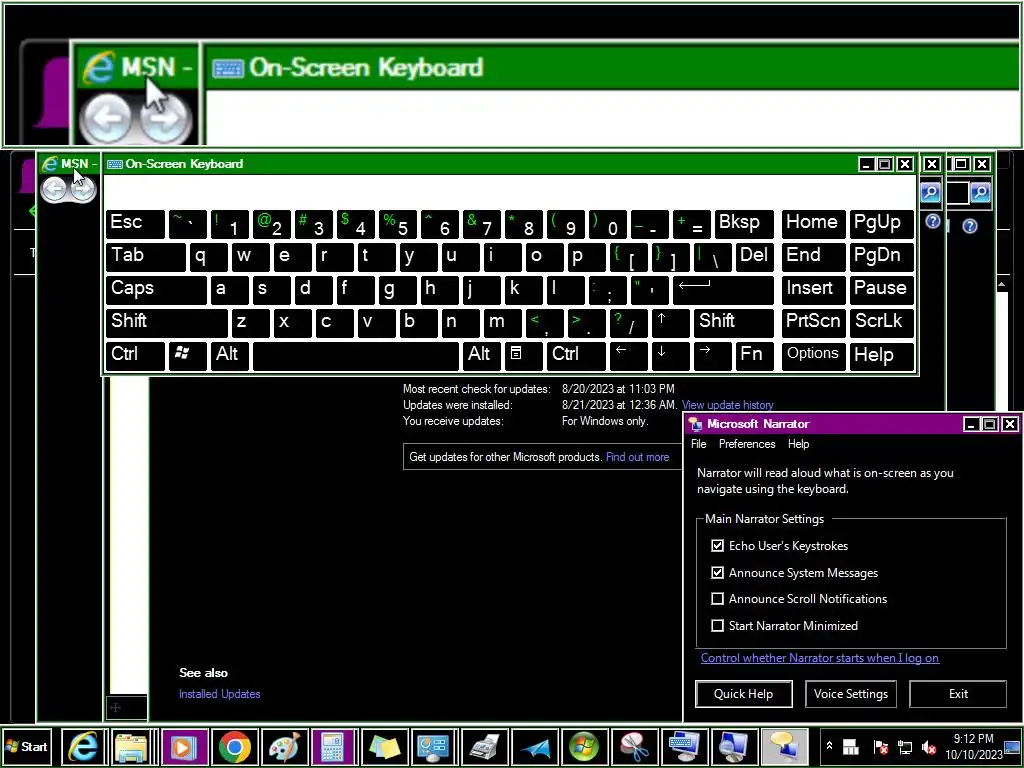This screenshot has width=1024, height=768.
Task: Click the Bksp key on On-Screen Keyboard
Action: (x=744, y=223)
